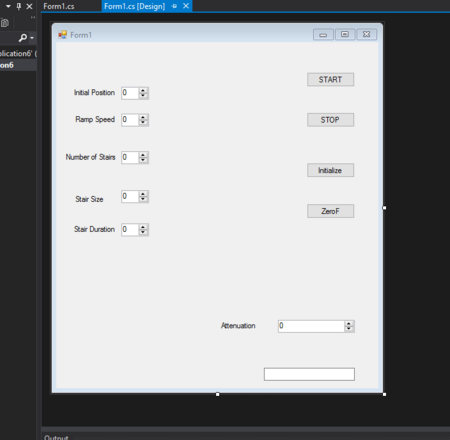
Task: Click the STOP button on the form
Action: pyautogui.click(x=330, y=120)
